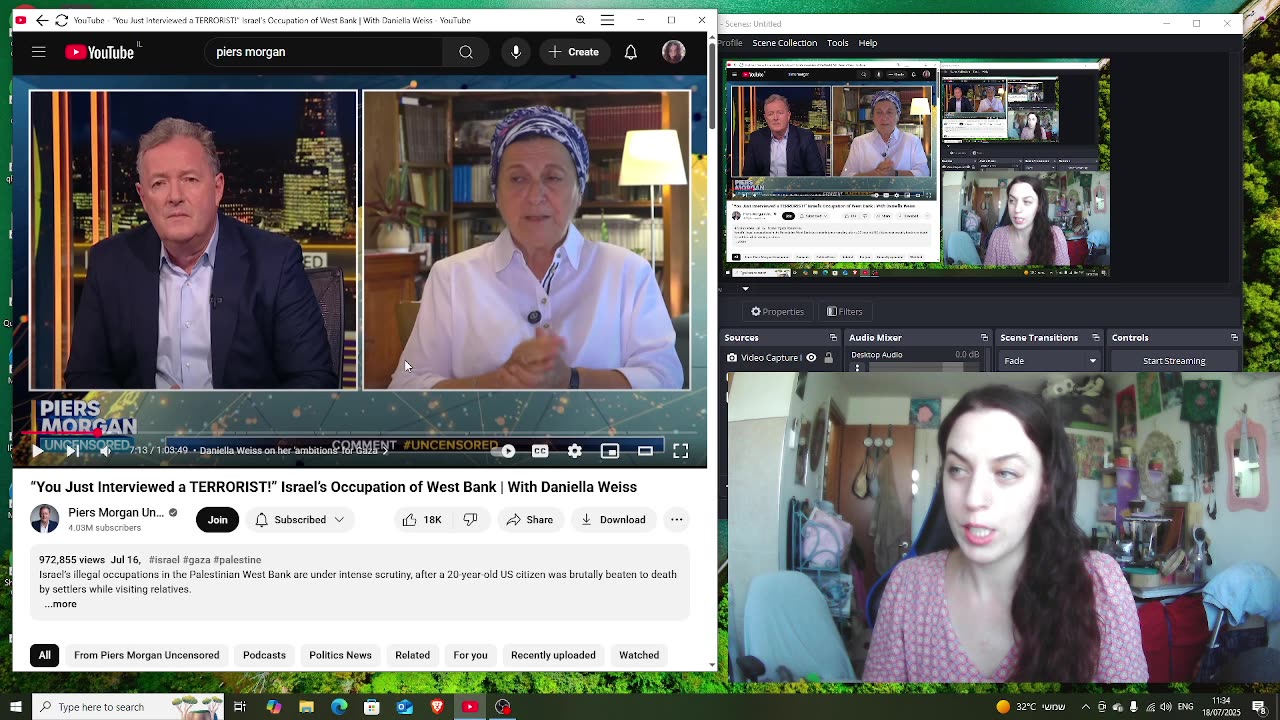Toggle closed captions CC button
The width and height of the screenshot is (1280, 720).
tap(540, 451)
